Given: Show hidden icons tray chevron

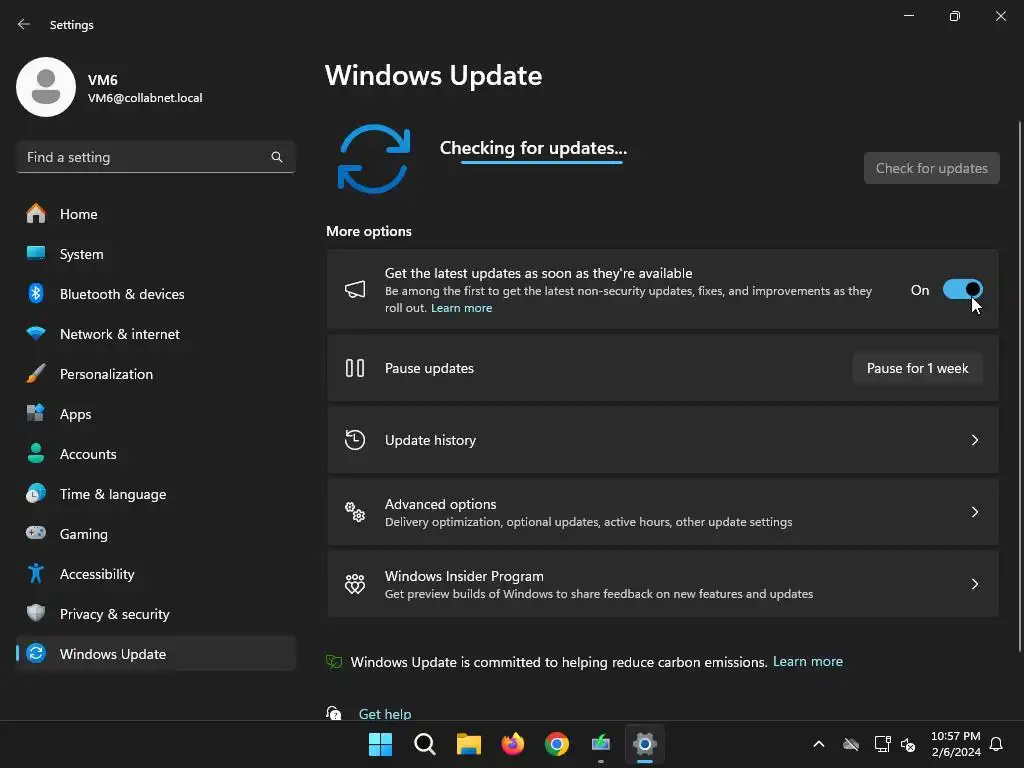Looking at the screenshot, I should point(818,744).
